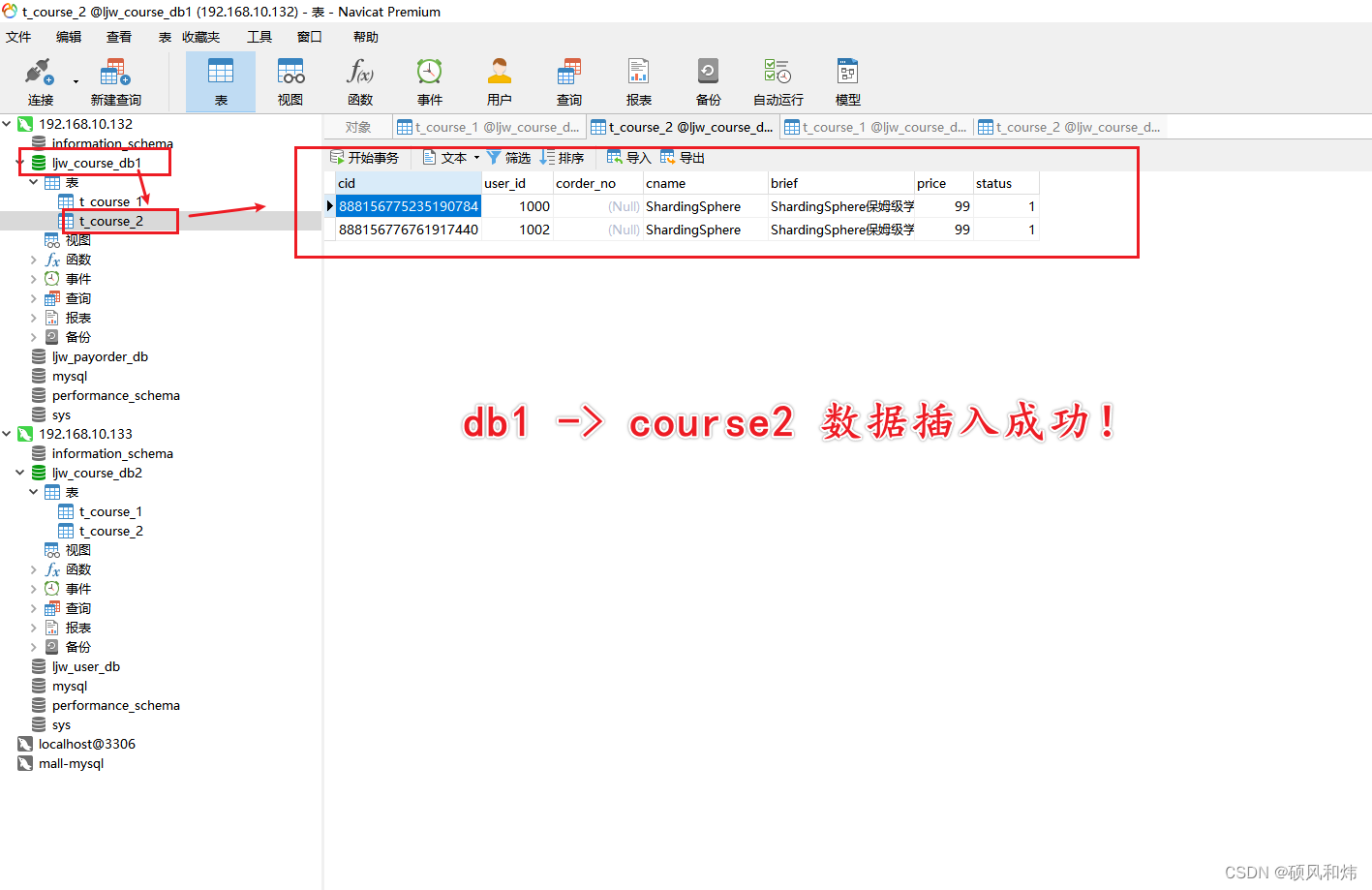1372x890 pixels.
Task: Select the ljw_payorder_db database
Action: point(100,356)
